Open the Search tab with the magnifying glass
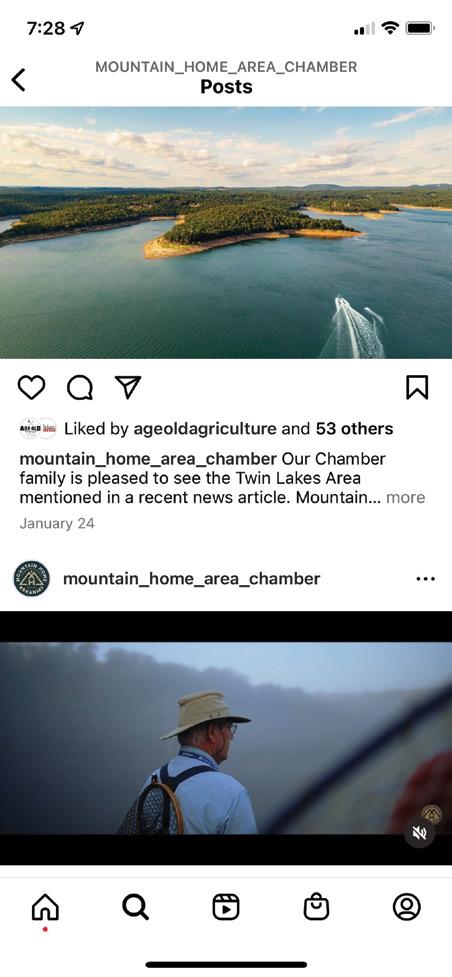This screenshot has width=452, height=977. 135,907
